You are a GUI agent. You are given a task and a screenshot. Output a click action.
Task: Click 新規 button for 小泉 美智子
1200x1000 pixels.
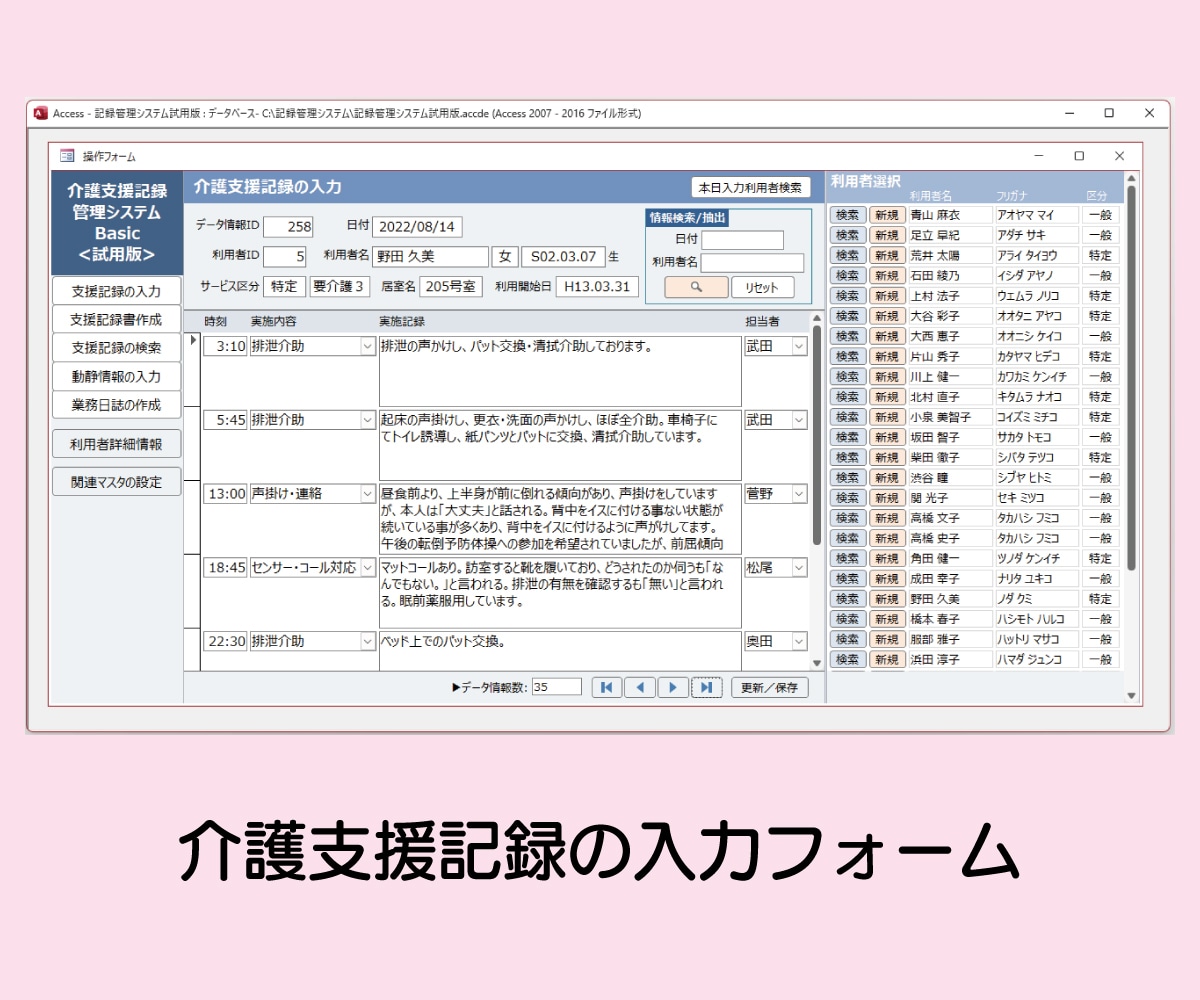(x=887, y=417)
